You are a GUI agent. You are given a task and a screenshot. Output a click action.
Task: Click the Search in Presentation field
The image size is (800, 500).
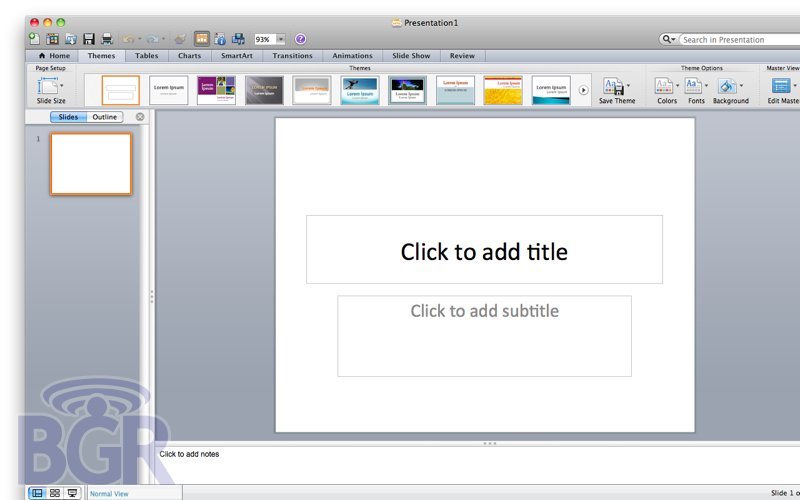(735, 40)
